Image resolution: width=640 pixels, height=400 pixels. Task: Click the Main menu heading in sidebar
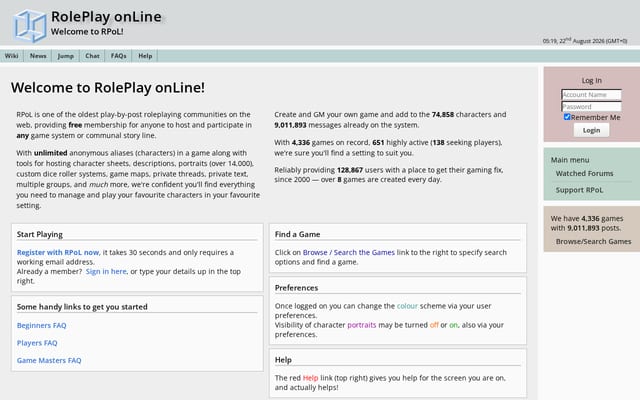coord(570,160)
